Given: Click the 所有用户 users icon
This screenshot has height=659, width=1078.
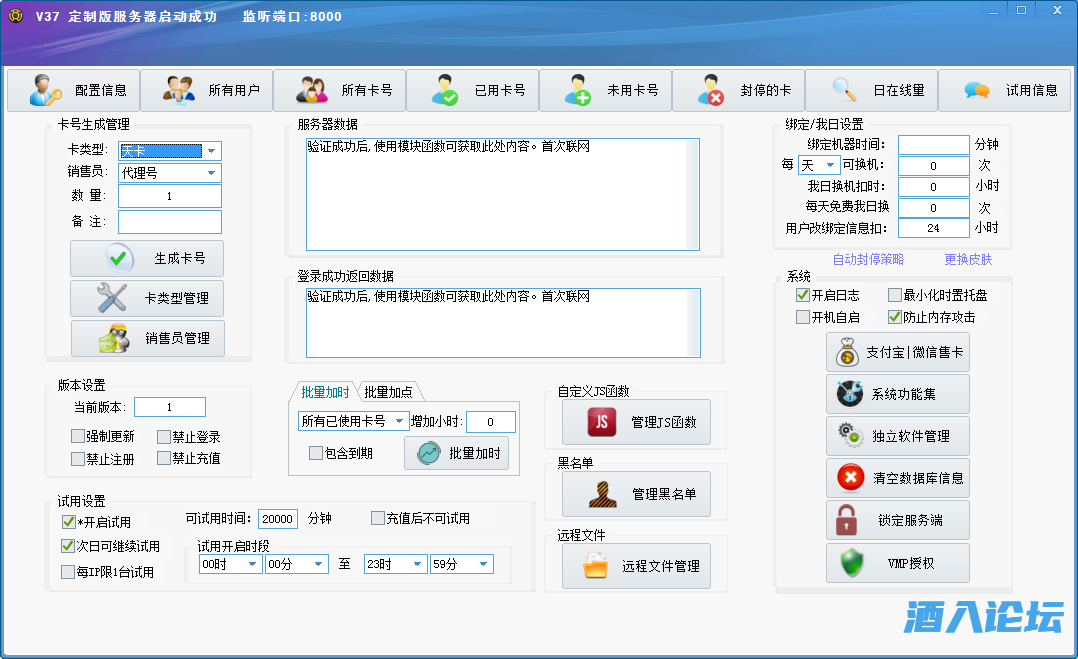Looking at the screenshot, I should [x=179, y=90].
